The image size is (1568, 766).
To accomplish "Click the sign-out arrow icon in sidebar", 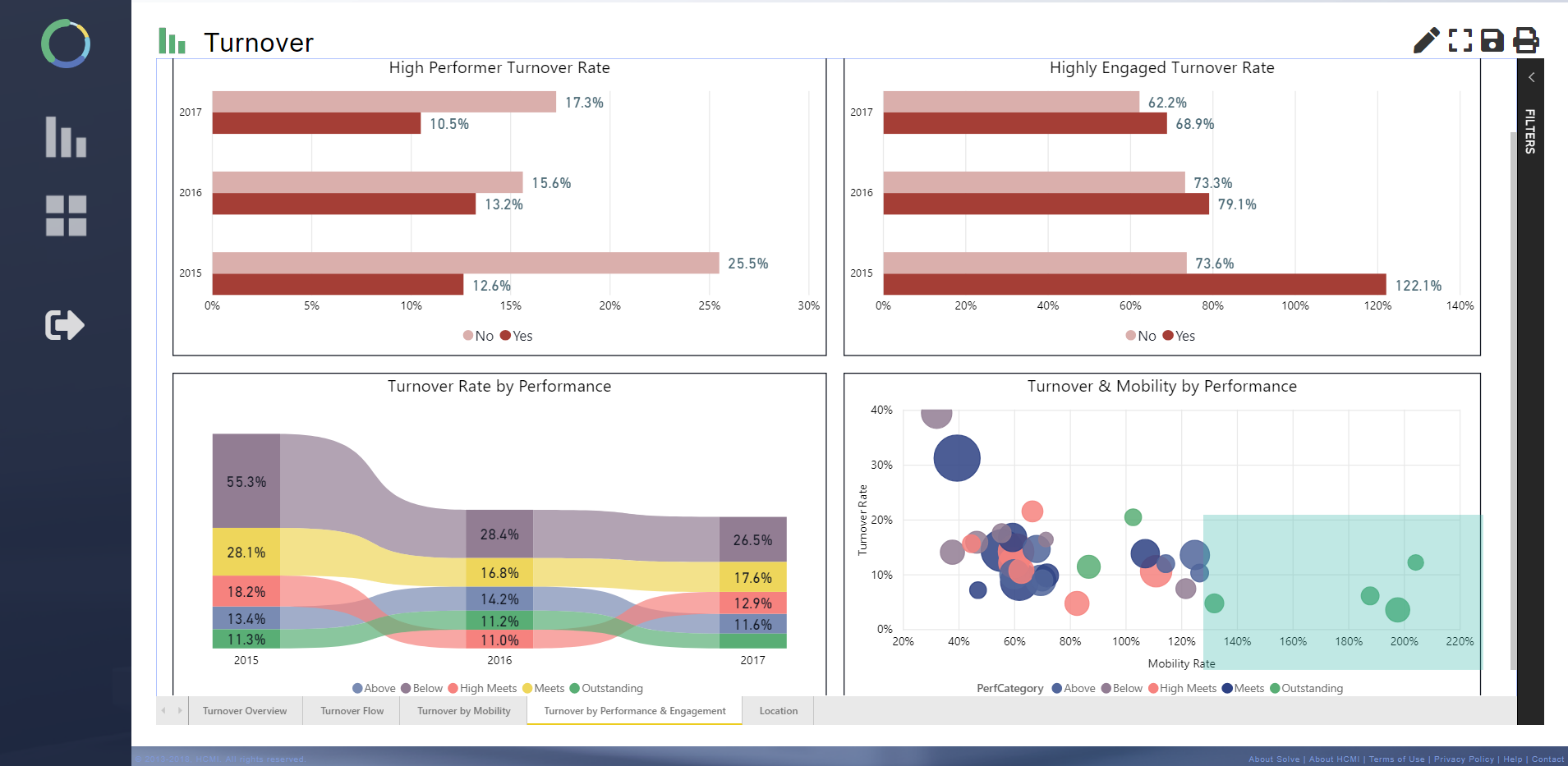I will [65, 325].
